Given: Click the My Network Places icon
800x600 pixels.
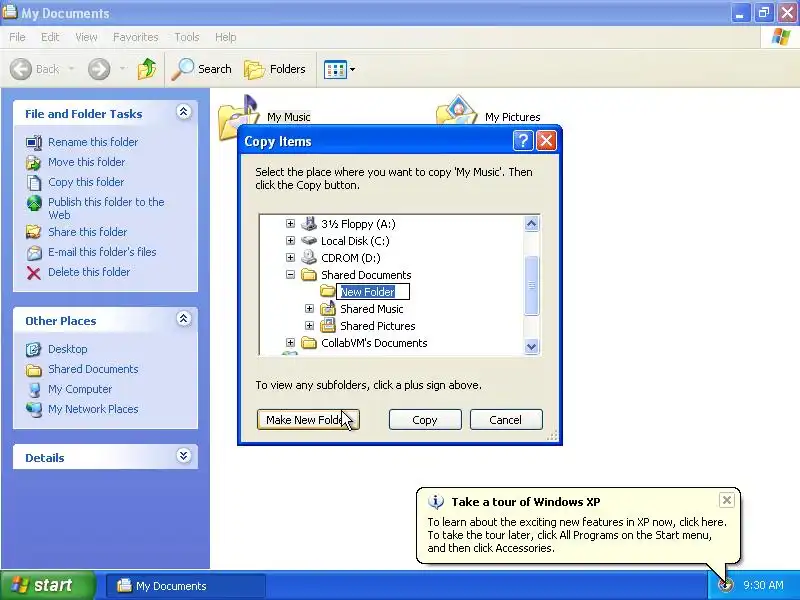Looking at the screenshot, I should click(34, 410).
